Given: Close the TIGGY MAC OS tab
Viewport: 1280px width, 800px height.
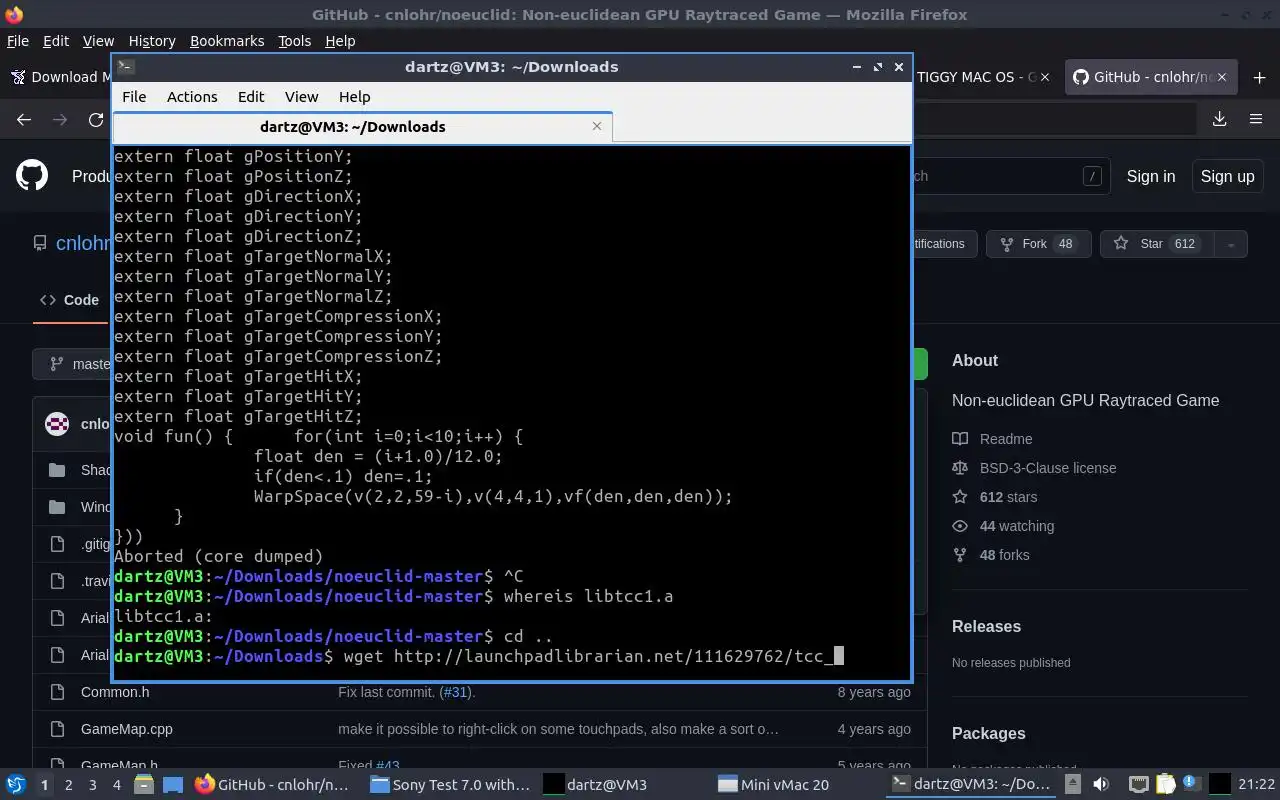Looking at the screenshot, I should point(1046,77).
